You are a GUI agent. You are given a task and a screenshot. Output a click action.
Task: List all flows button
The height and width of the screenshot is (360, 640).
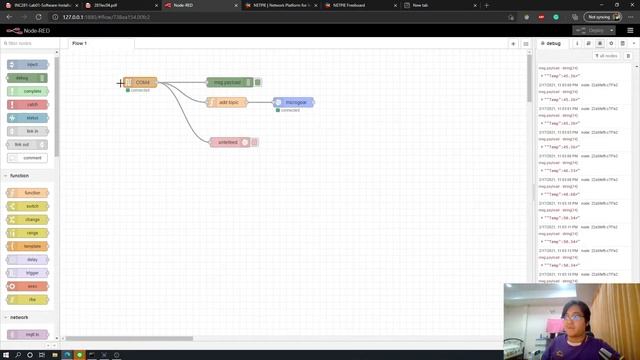(x=526, y=44)
